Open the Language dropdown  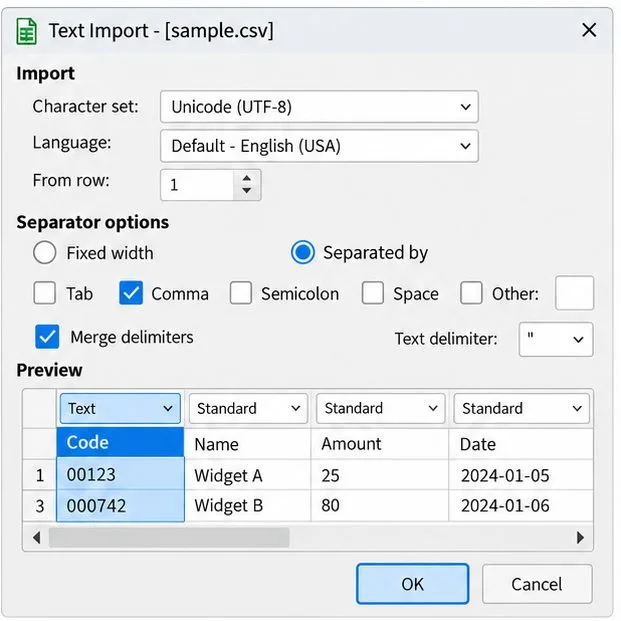[x=319, y=146]
